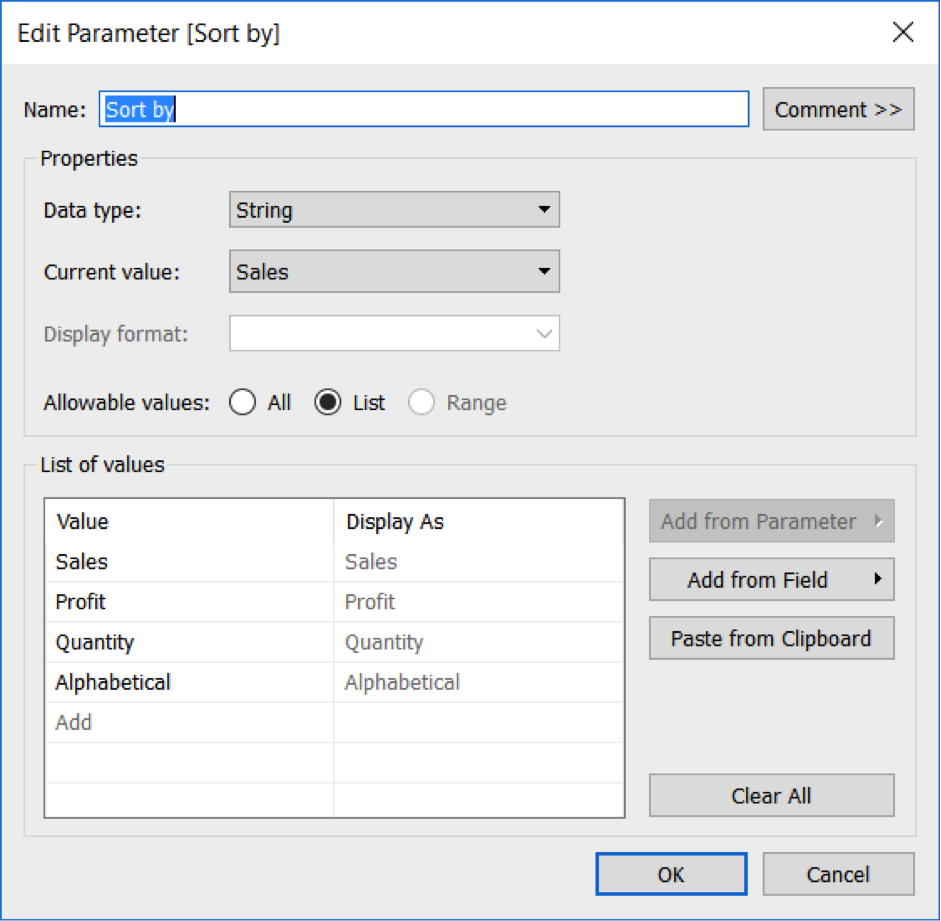This screenshot has width=941, height=921.
Task: Expand the Data type dropdown
Action: click(394, 210)
